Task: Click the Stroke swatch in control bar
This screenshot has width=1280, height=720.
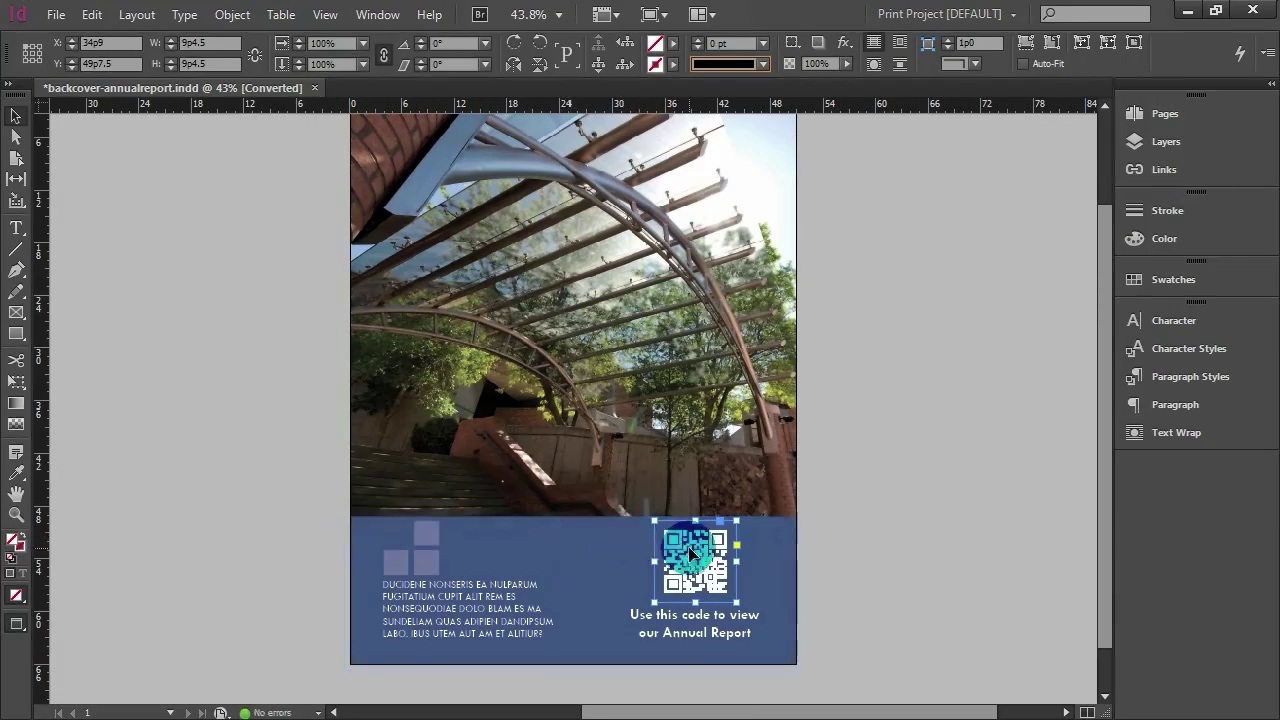Action: pyautogui.click(x=655, y=64)
